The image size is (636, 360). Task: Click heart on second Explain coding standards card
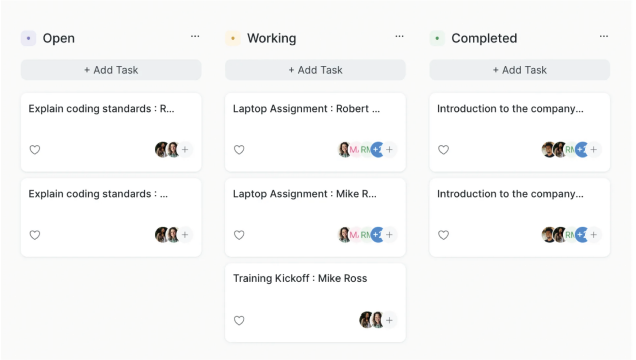[x=35, y=235]
